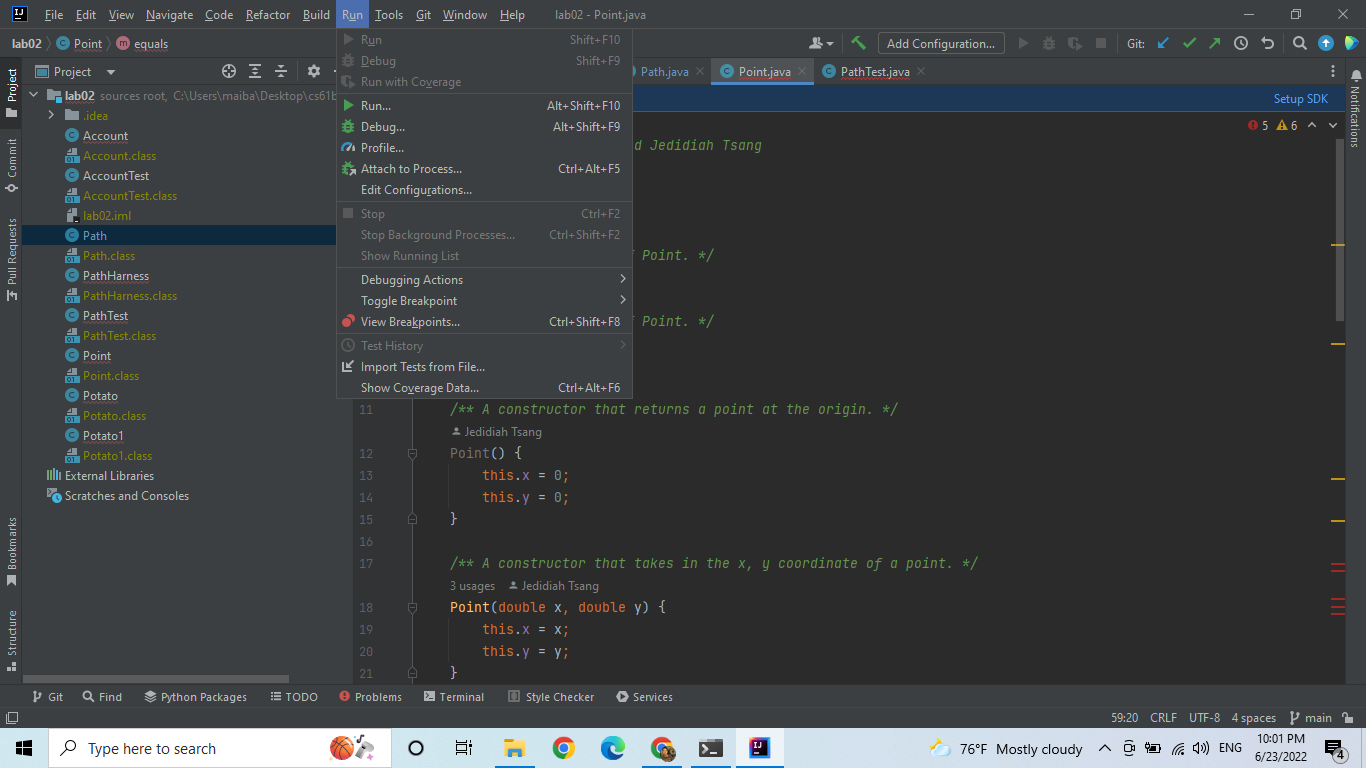Toggle the Terminal tool window
The image size is (1366, 768).
coord(453,697)
